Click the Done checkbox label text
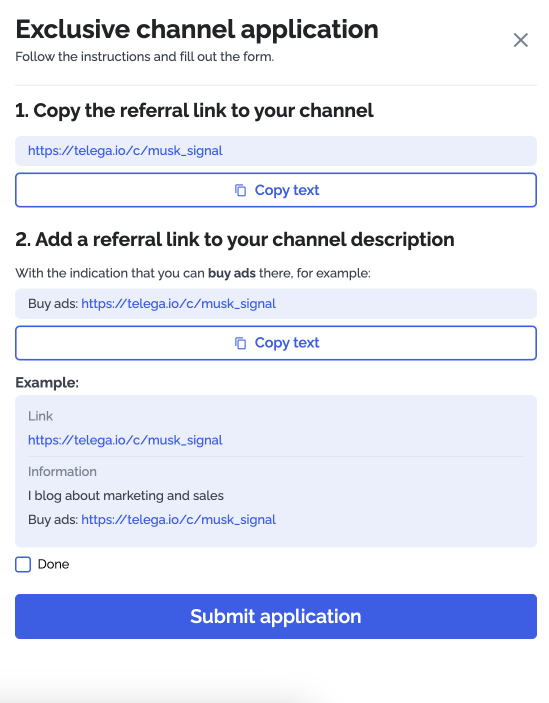549x703 pixels. click(x=53, y=564)
